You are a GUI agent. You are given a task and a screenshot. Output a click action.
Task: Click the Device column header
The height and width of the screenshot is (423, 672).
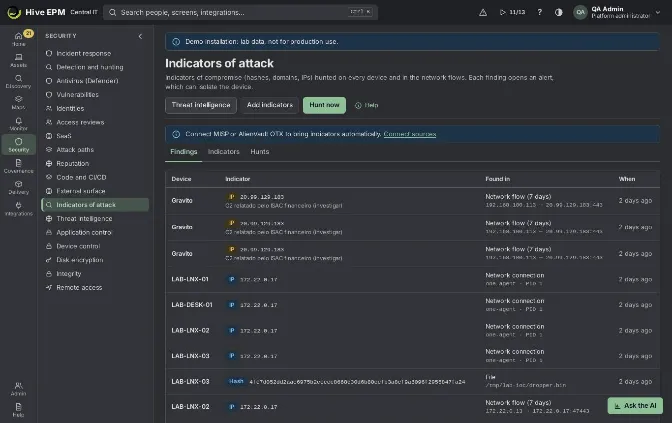point(181,179)
